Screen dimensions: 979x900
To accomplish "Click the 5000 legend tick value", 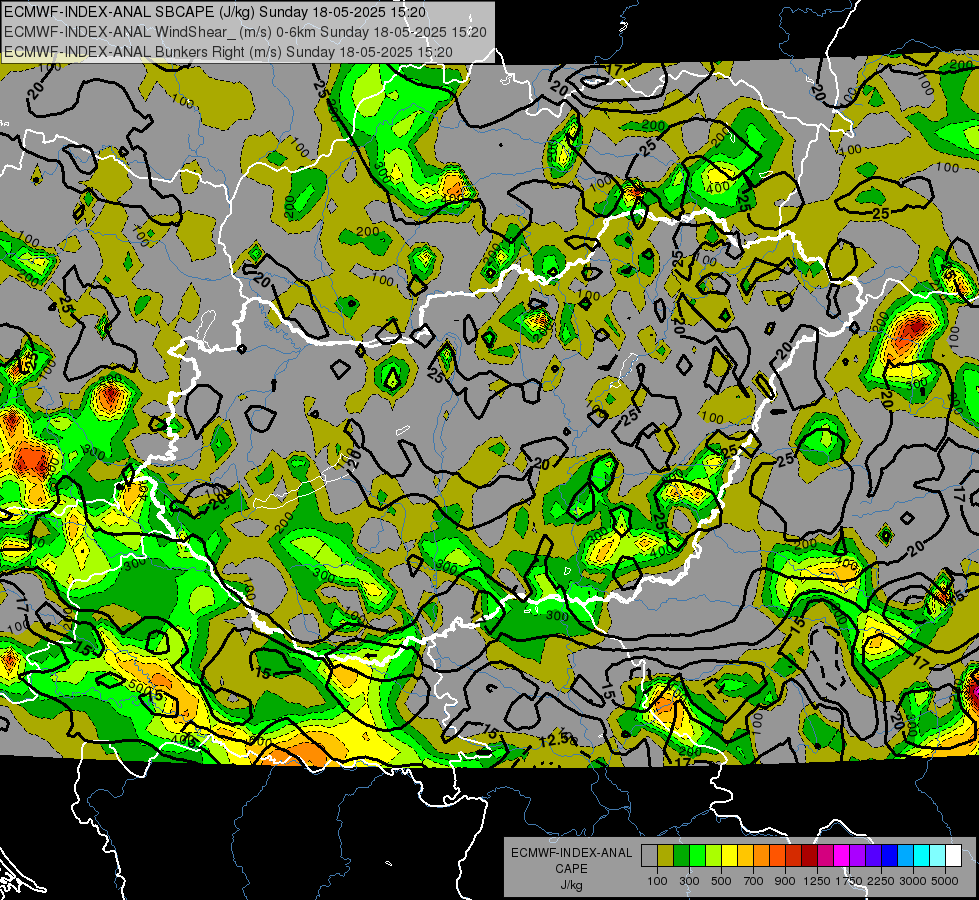I will click(945, 881).
